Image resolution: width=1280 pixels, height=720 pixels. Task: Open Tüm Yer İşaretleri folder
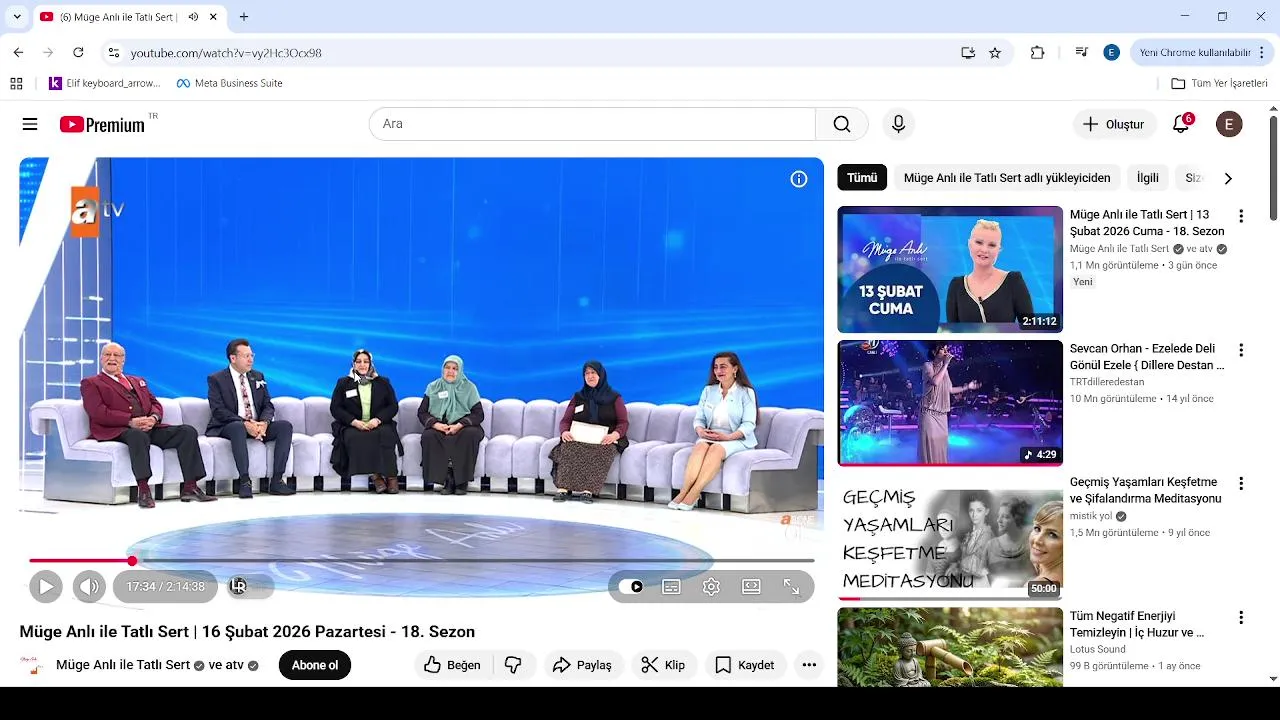[x=1219, y=83]
